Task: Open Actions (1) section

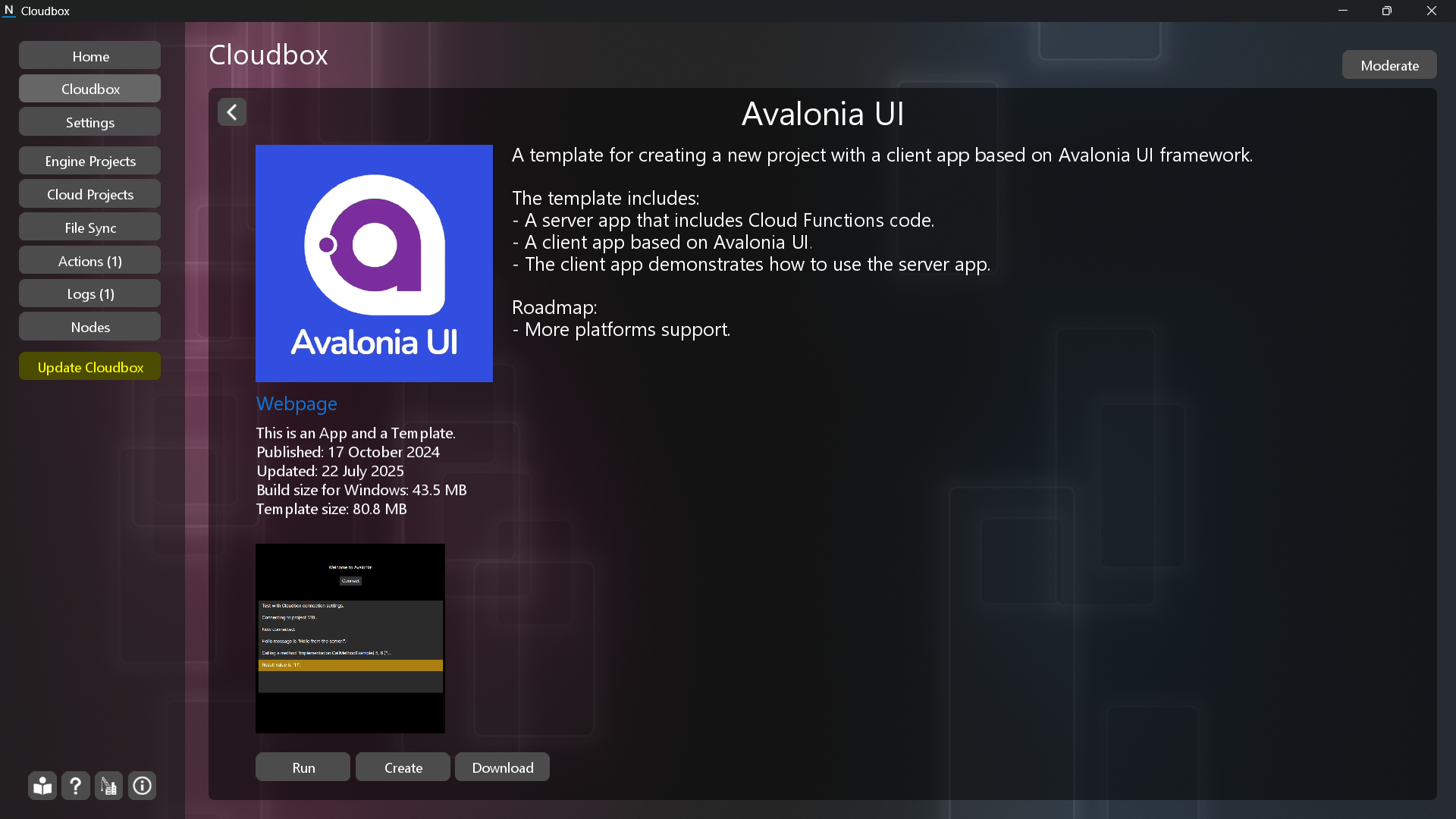Action: (x=90, y=261)
